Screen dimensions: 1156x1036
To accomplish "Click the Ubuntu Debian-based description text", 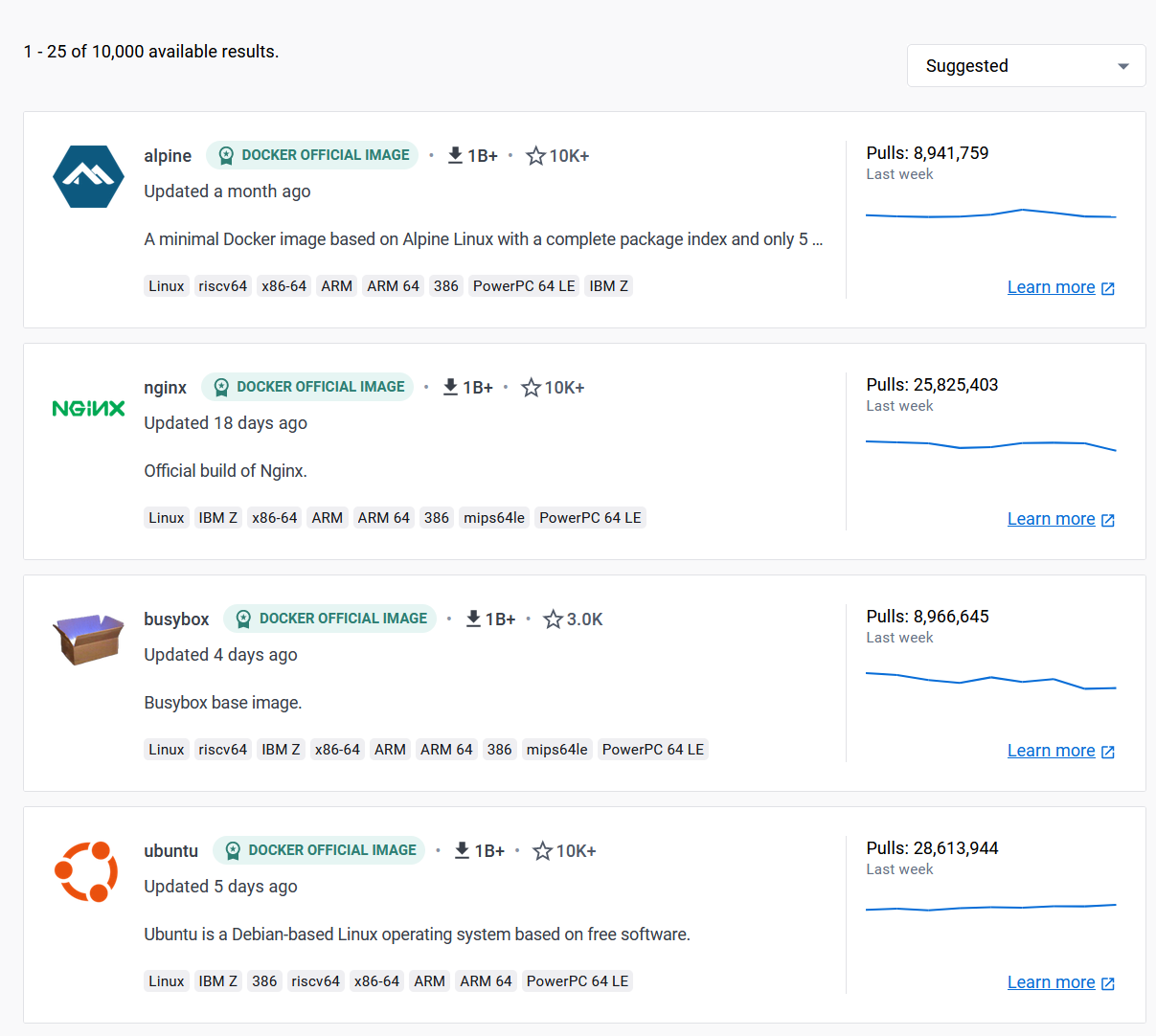I will [418, 935].
